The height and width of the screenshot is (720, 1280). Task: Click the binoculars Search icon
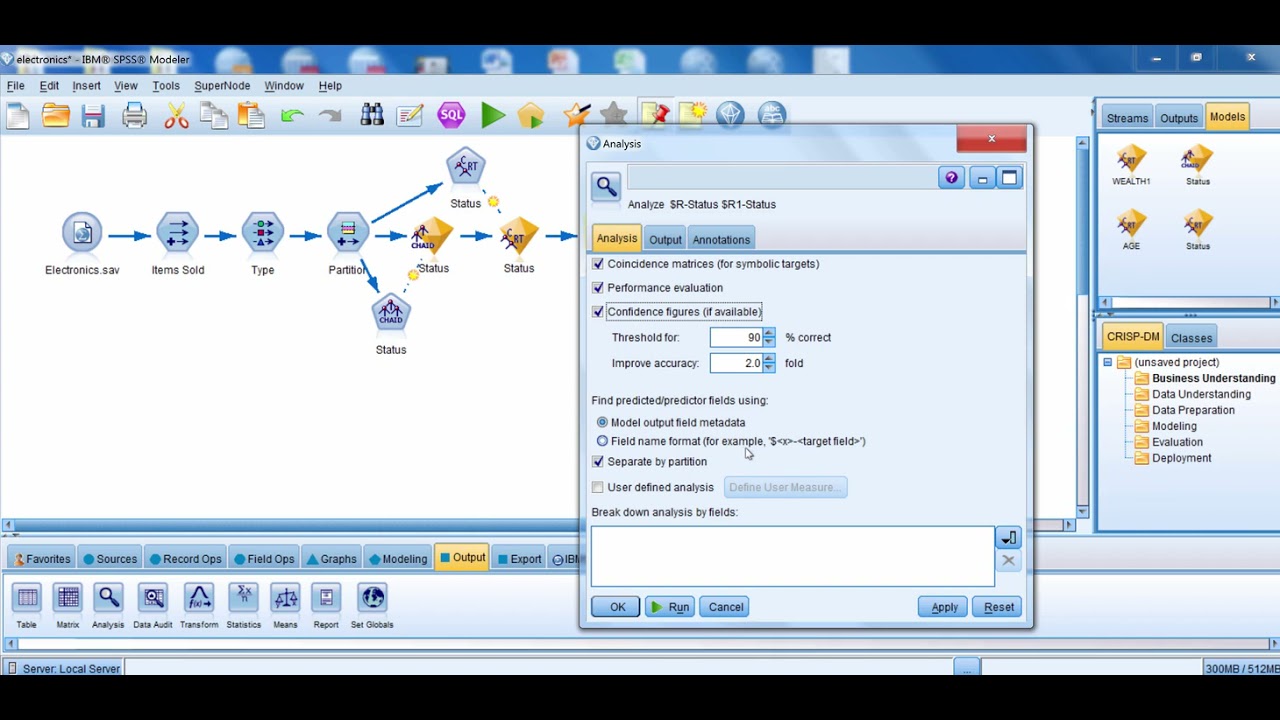372,116
